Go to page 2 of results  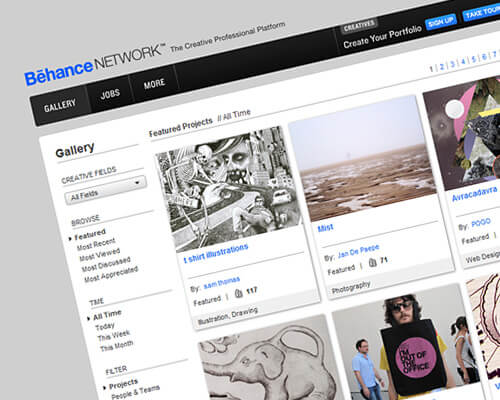point(442,67)
